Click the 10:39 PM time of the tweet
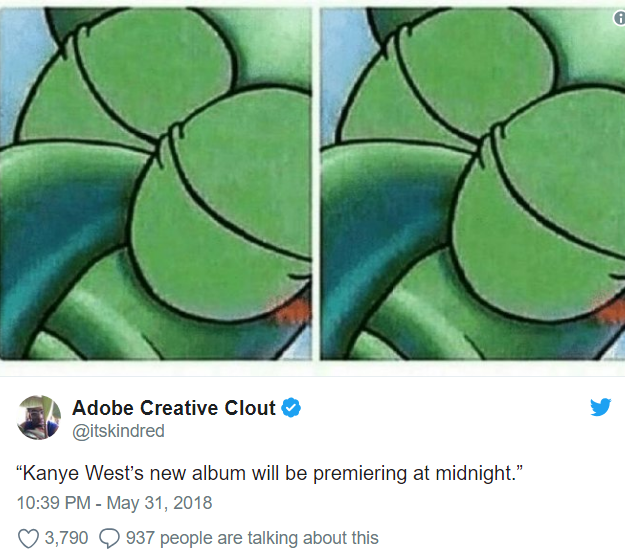This screenshot has height=559, width=625. coord(53,503)
